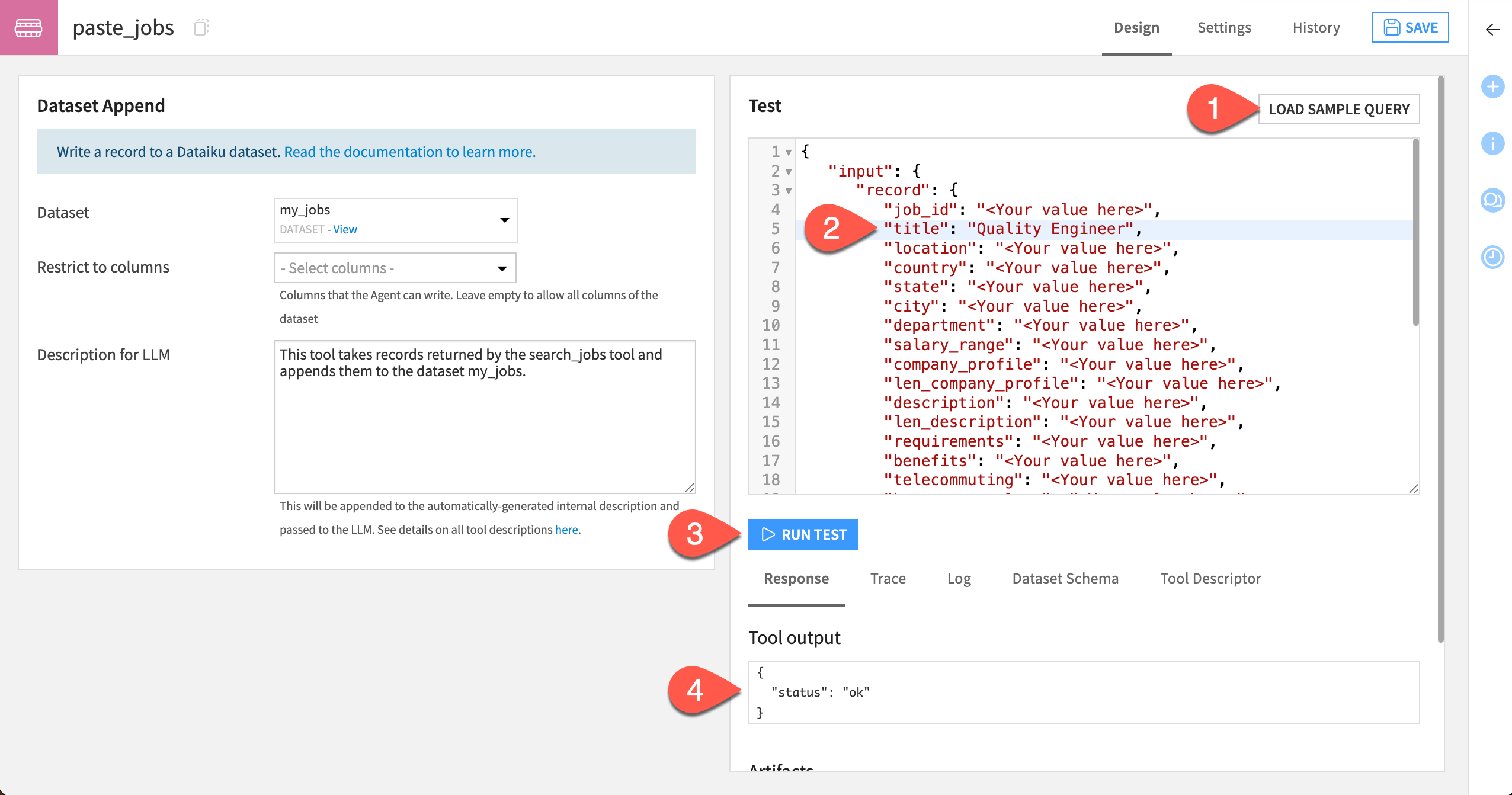1512x795 pixels.
Task: Open the History tab
Action: point(1316,27)
